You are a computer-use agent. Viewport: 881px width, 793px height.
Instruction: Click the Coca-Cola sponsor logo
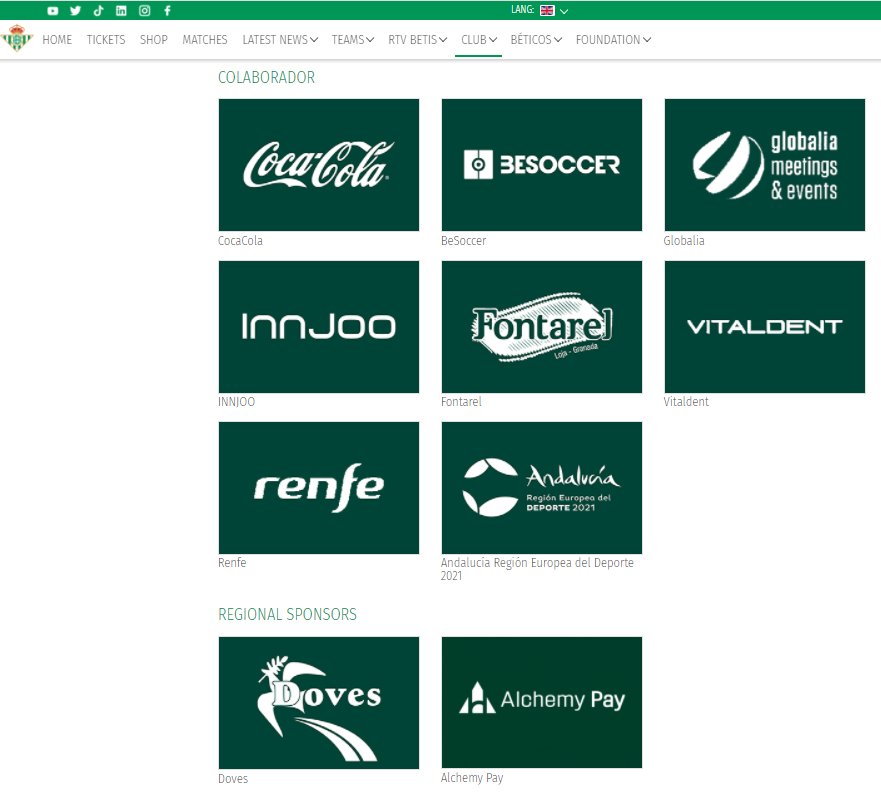pyautogui.click(x=319, y=165)
